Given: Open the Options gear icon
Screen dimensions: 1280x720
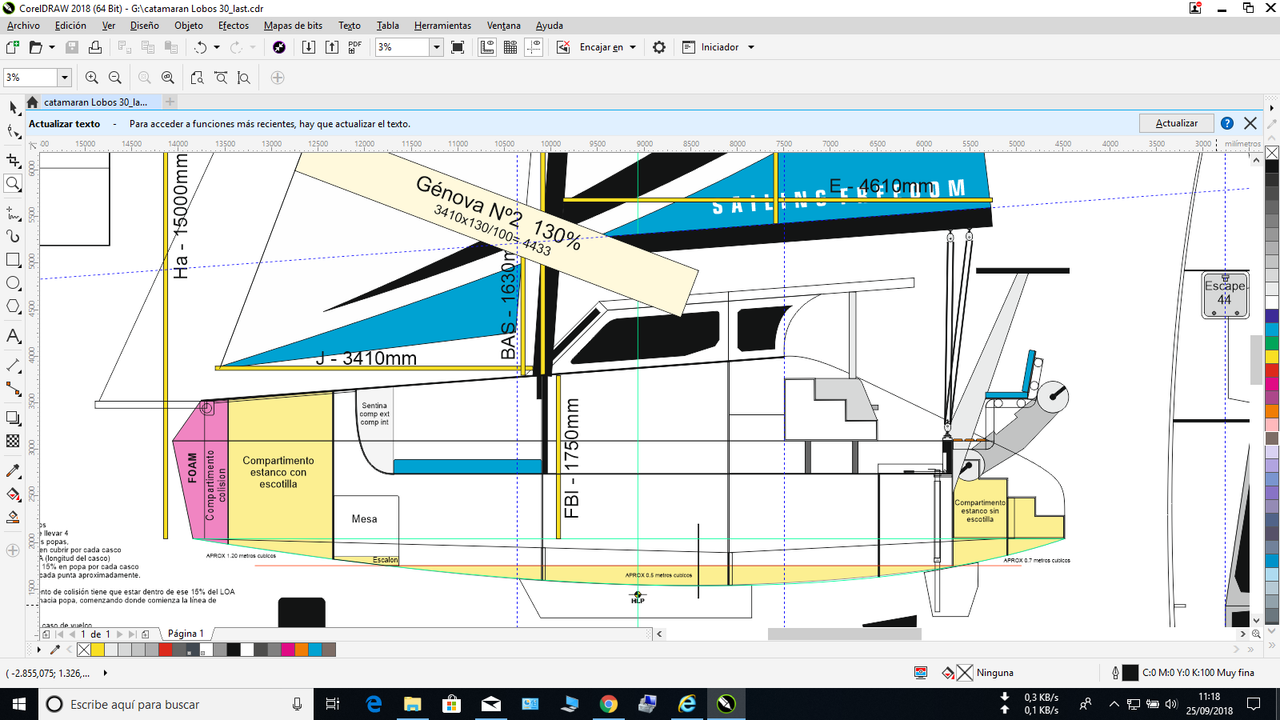Looking at the screenshot, I should pos(659,47).
